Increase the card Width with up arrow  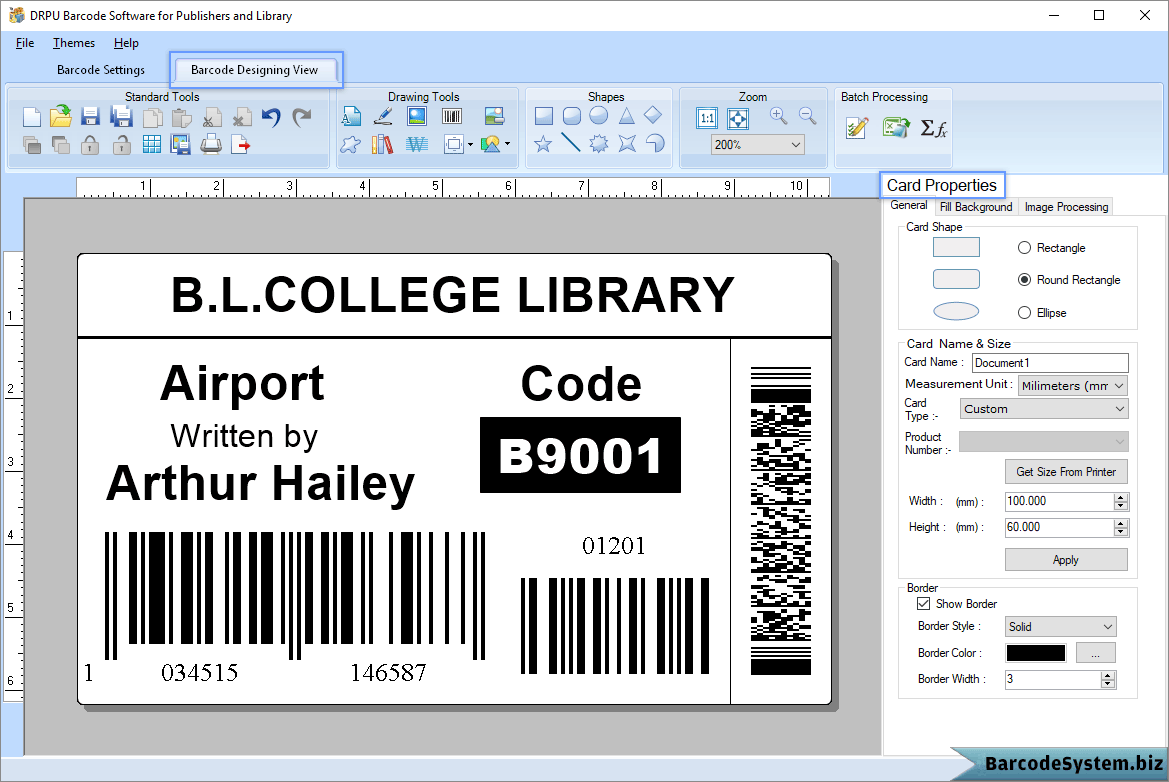tap(1121, 497)
